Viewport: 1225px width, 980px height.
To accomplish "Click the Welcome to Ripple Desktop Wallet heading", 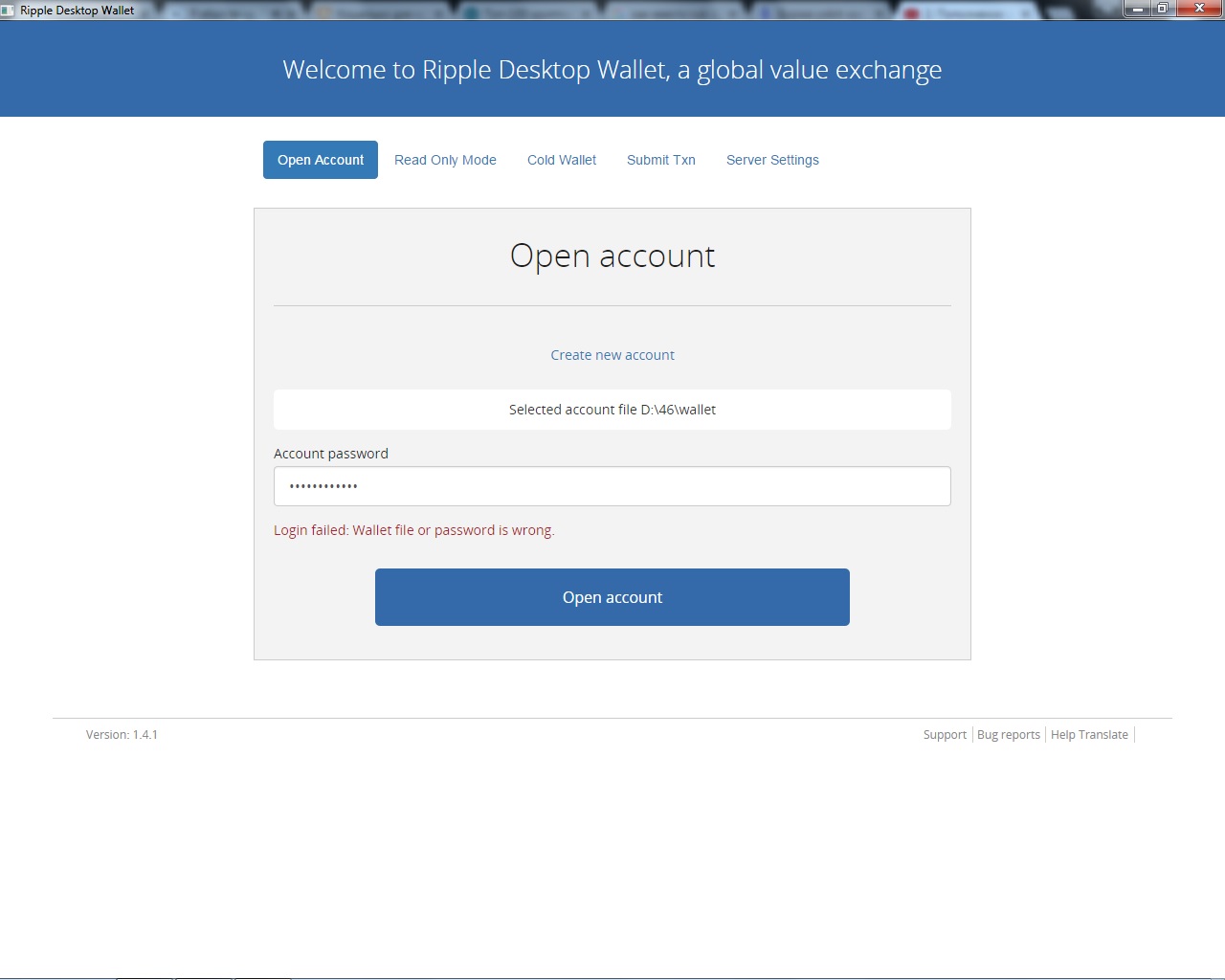I will [612, 70].
